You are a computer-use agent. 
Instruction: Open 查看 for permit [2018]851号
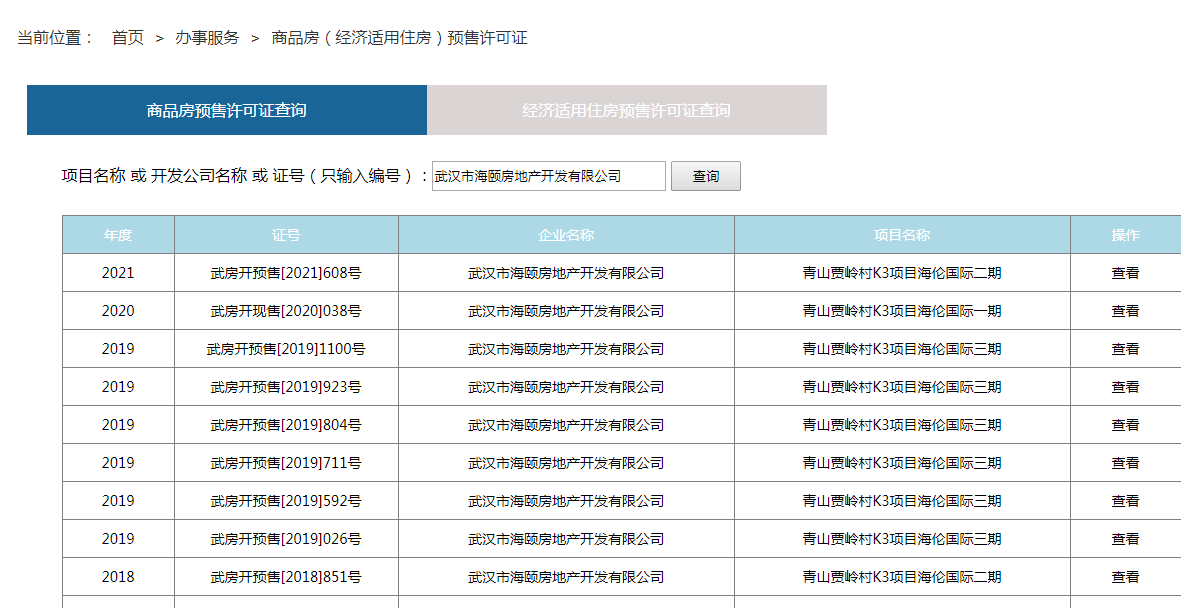(1125, 577)
